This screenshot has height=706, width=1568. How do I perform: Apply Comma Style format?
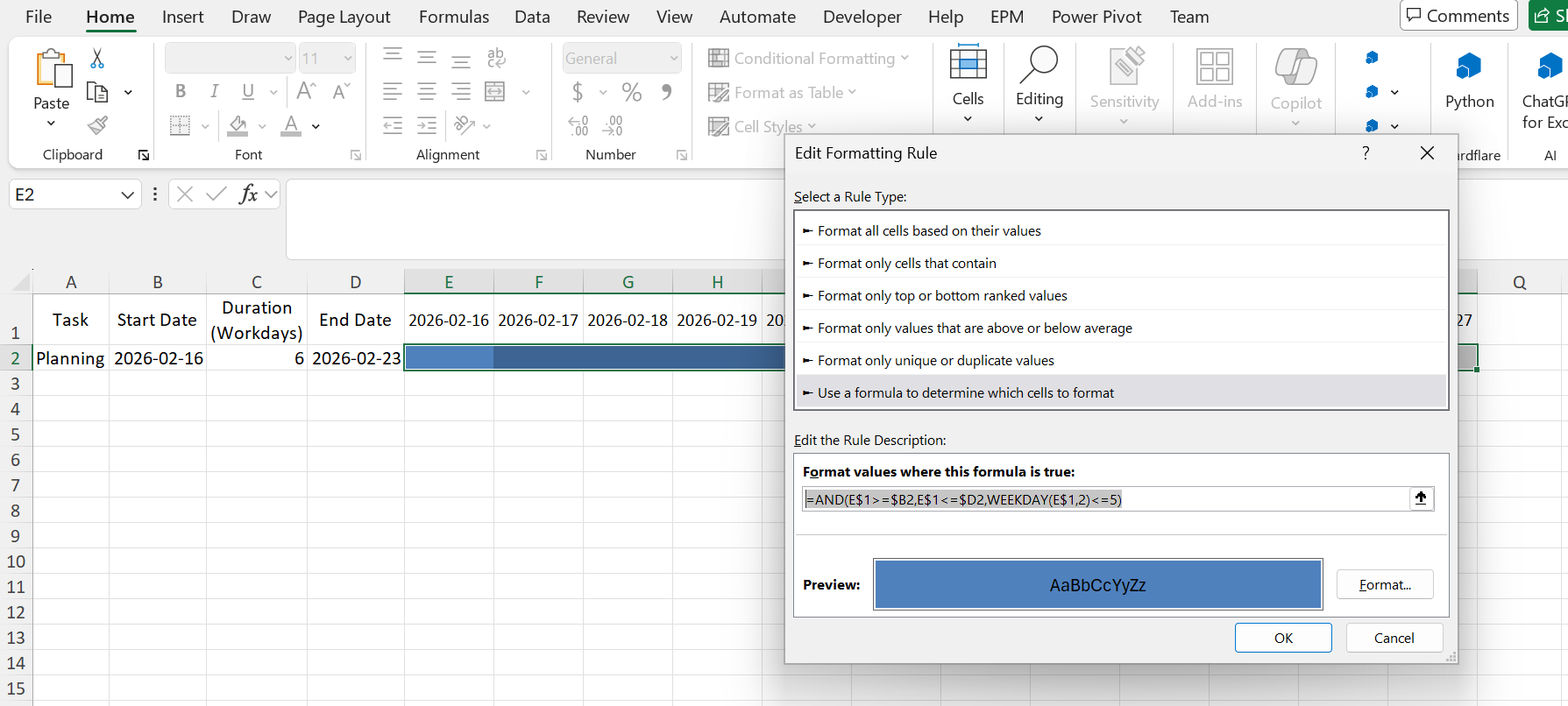pos(667,91)
